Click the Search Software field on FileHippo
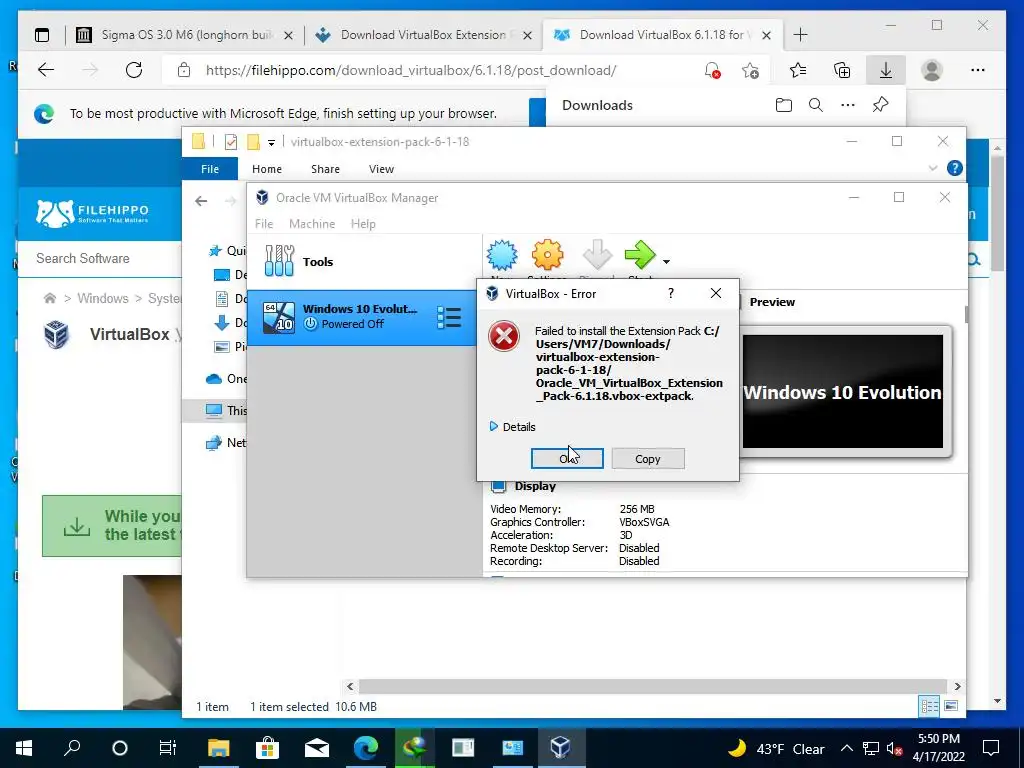The width and height of the screenshot is (1024, 768). 98,259
